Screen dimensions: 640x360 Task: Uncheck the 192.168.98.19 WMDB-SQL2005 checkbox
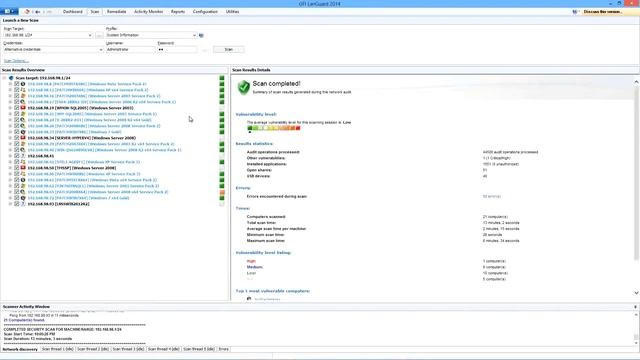(17, 108)
